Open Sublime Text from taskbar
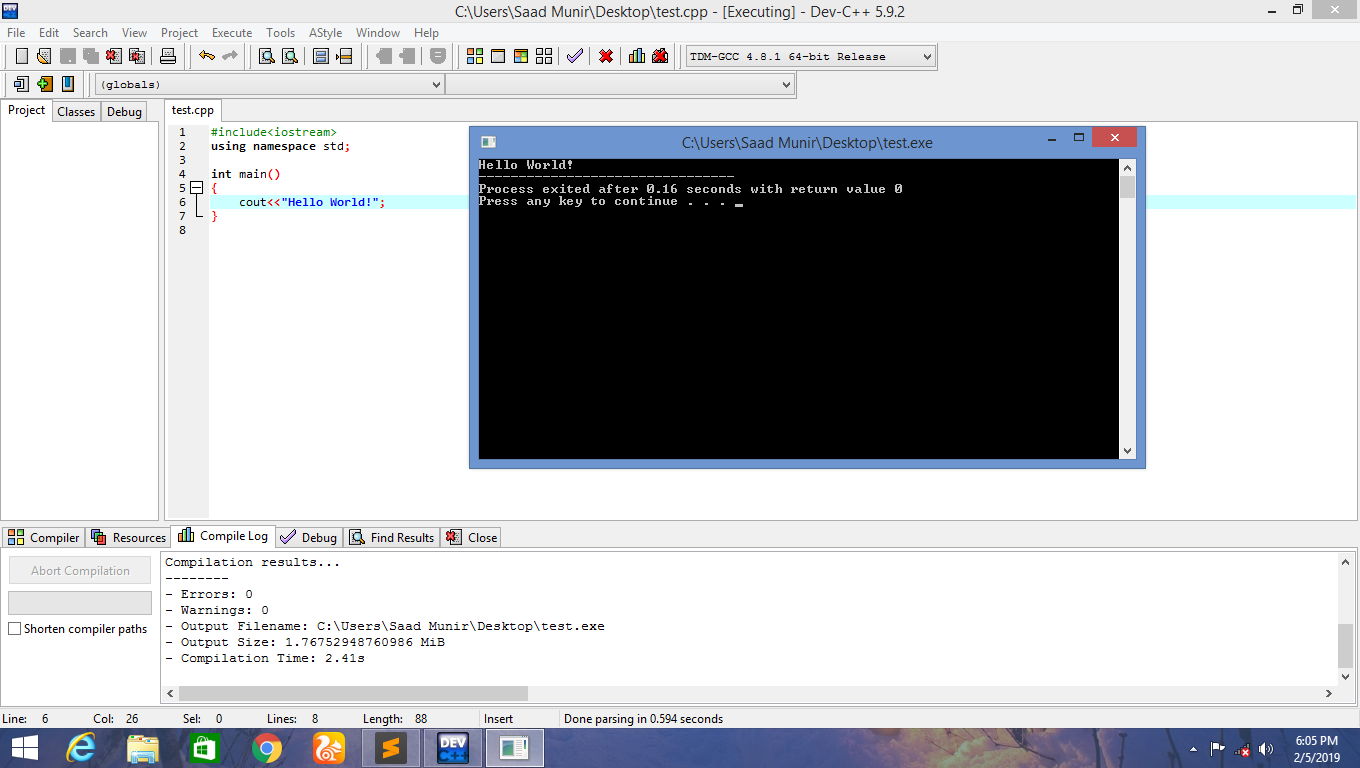This screenshot has height=768, width=1360. click(x=391, y=748)
